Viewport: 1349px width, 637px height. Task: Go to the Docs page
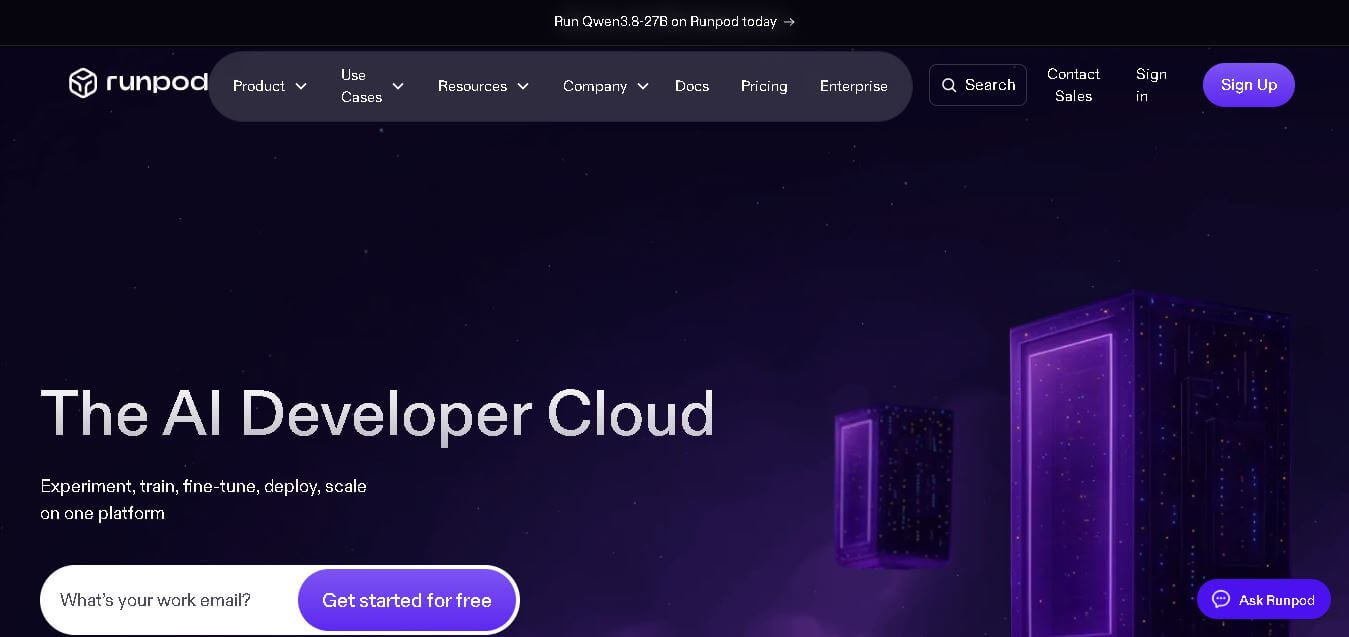692,86
